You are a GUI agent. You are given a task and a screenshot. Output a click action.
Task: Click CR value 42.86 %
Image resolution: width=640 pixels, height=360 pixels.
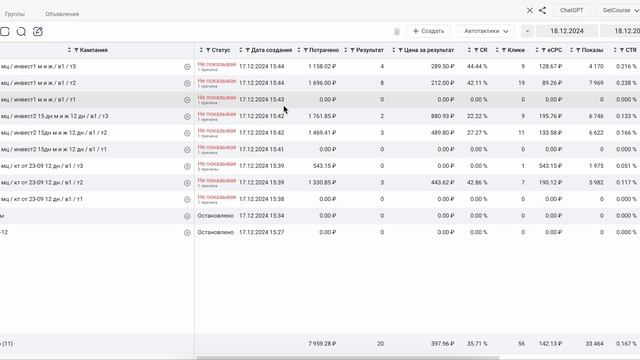[x=477, y=182]
